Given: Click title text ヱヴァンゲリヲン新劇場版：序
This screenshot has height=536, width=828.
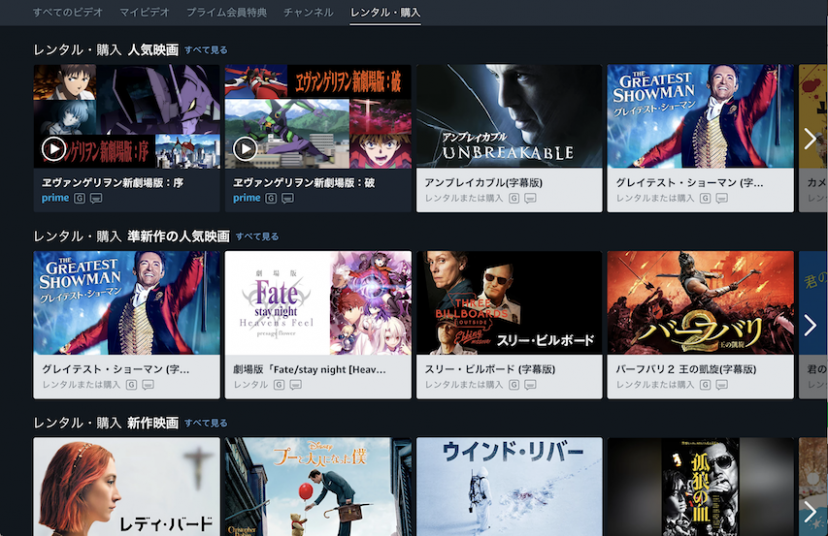Looking at the screenshot, I should click(112, 183).
